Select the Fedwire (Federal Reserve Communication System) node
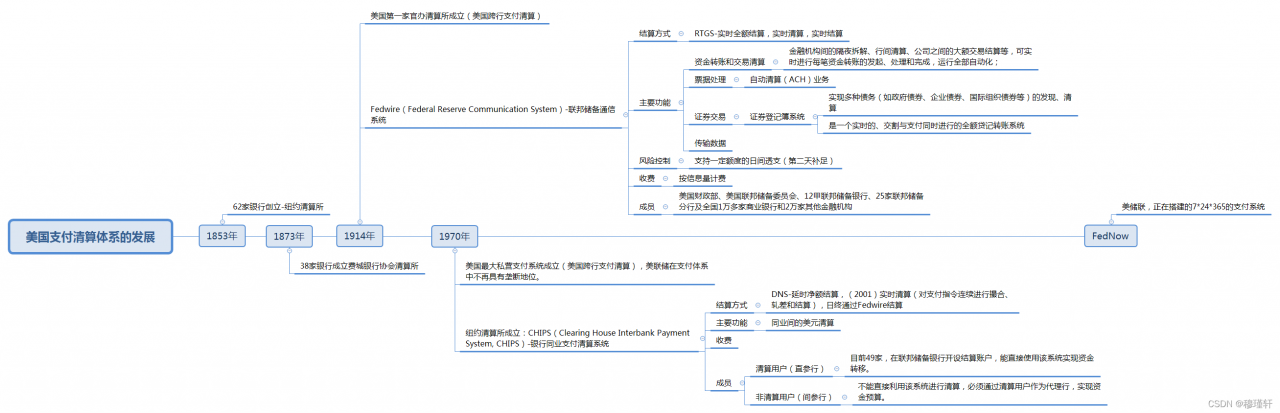The width and height of the screenshot is (1280, 413). (x=494, y=114)
